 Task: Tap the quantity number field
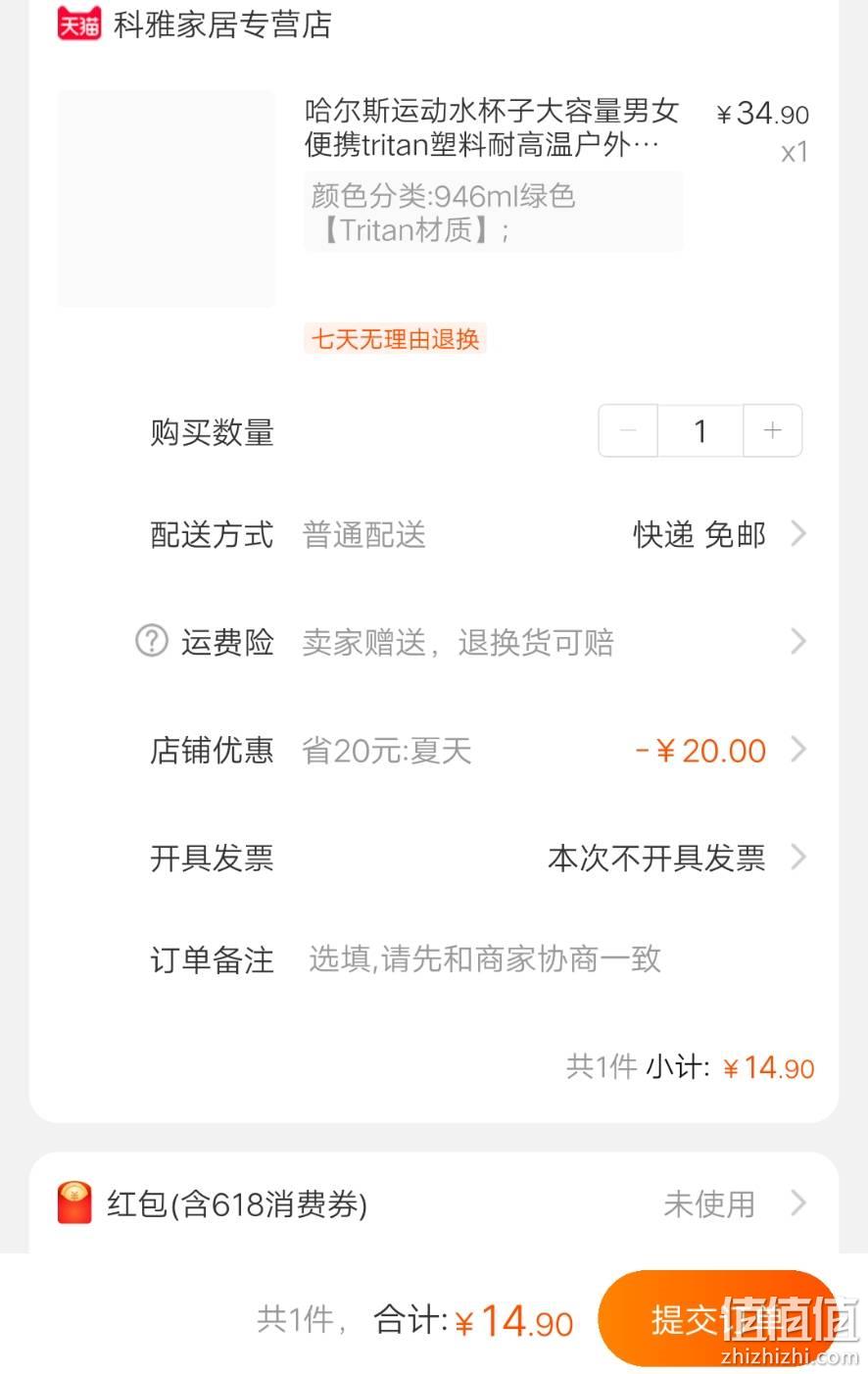pos(700,430)
